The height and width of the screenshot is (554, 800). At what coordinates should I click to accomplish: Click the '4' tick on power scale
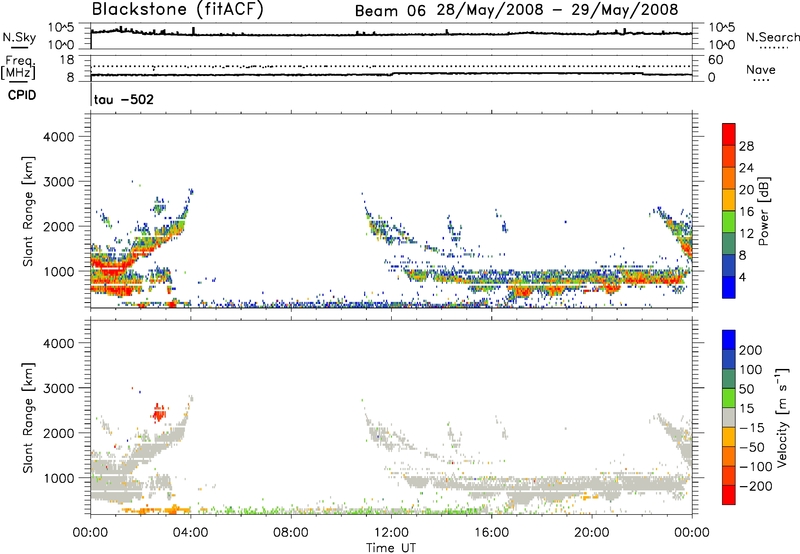(x=743, y=277)
